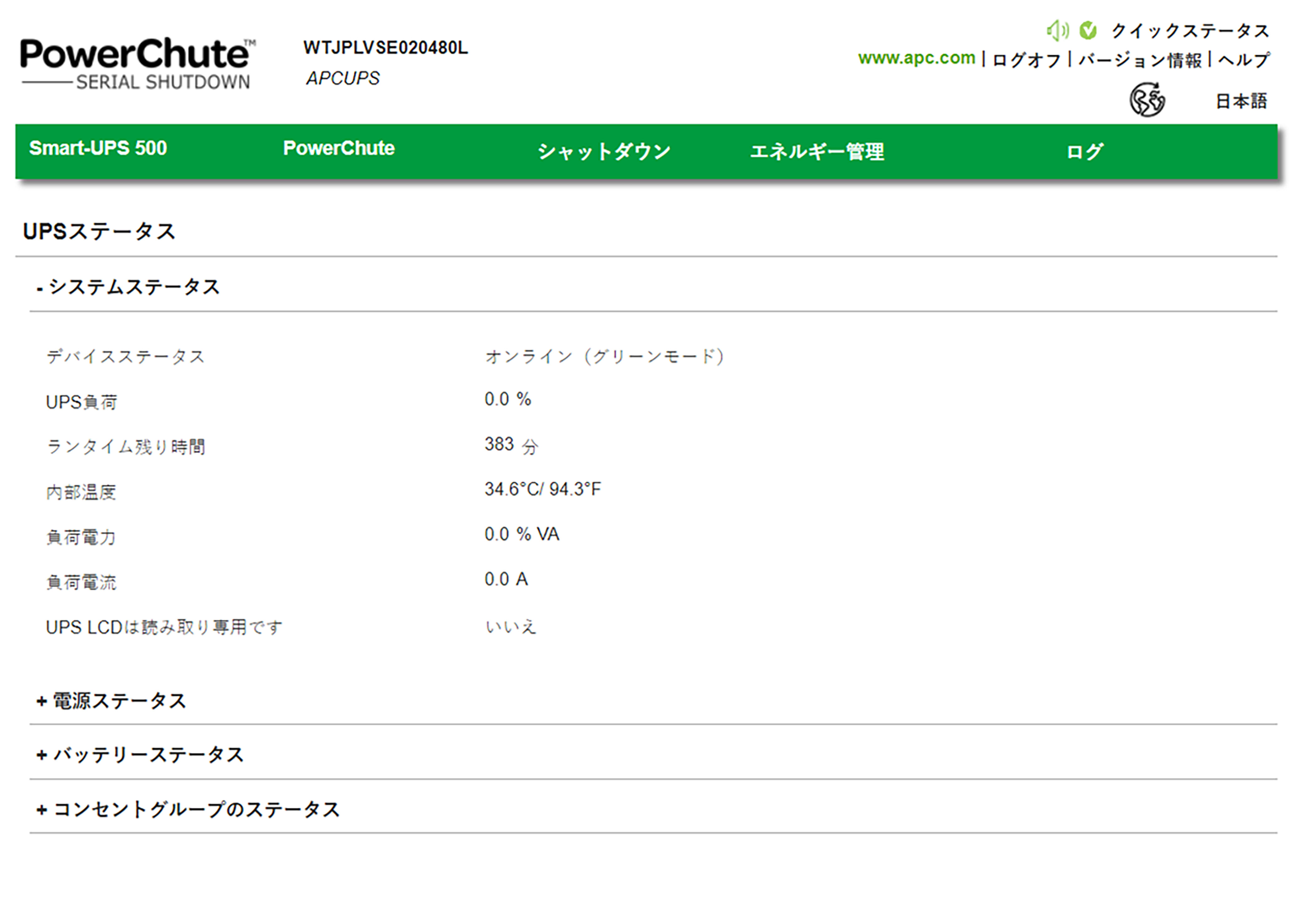Click the green speaker alarm icon
Image resolution: width=1316 pixels, height=906 pixels.
click(x=1057, y=30)
